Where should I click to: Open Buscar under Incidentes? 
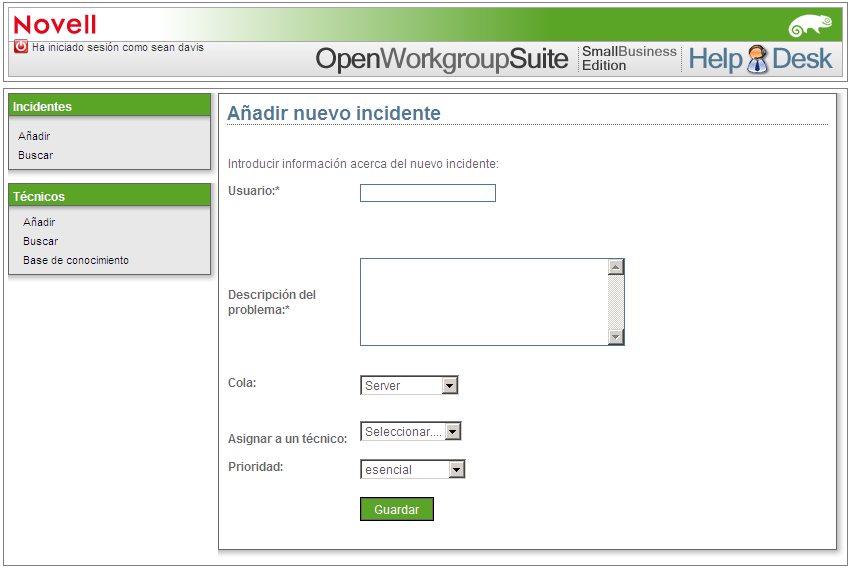coord(35,155)
